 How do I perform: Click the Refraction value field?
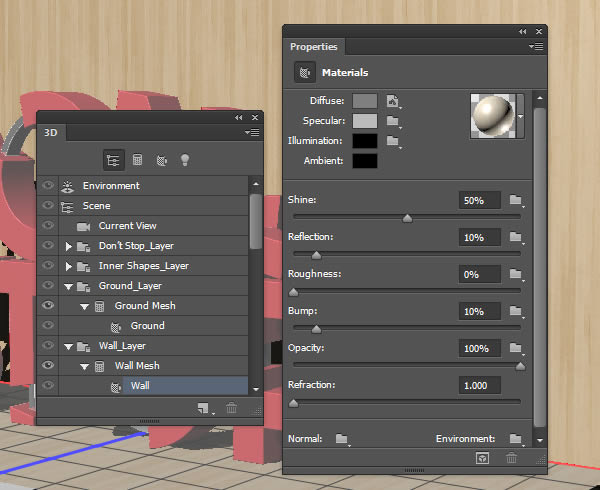click(480, 386)
